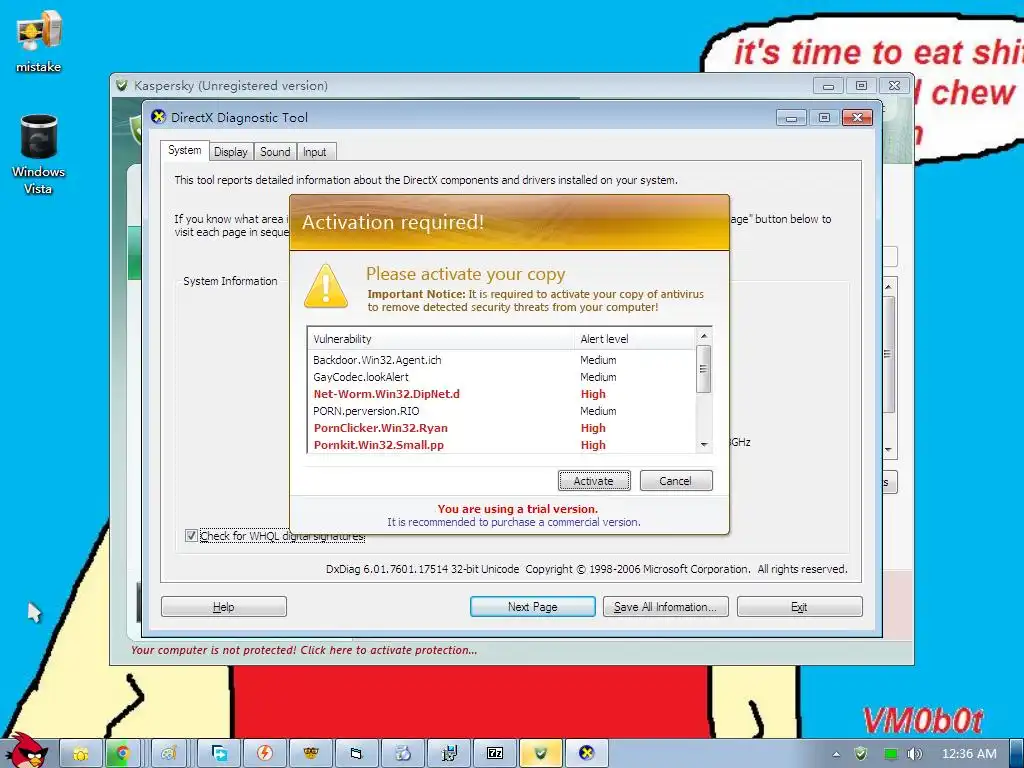Click 'purchase a commercial version' text
Image resolution: width=1024 pixels, height=768 pixels.
coord(566,522)
